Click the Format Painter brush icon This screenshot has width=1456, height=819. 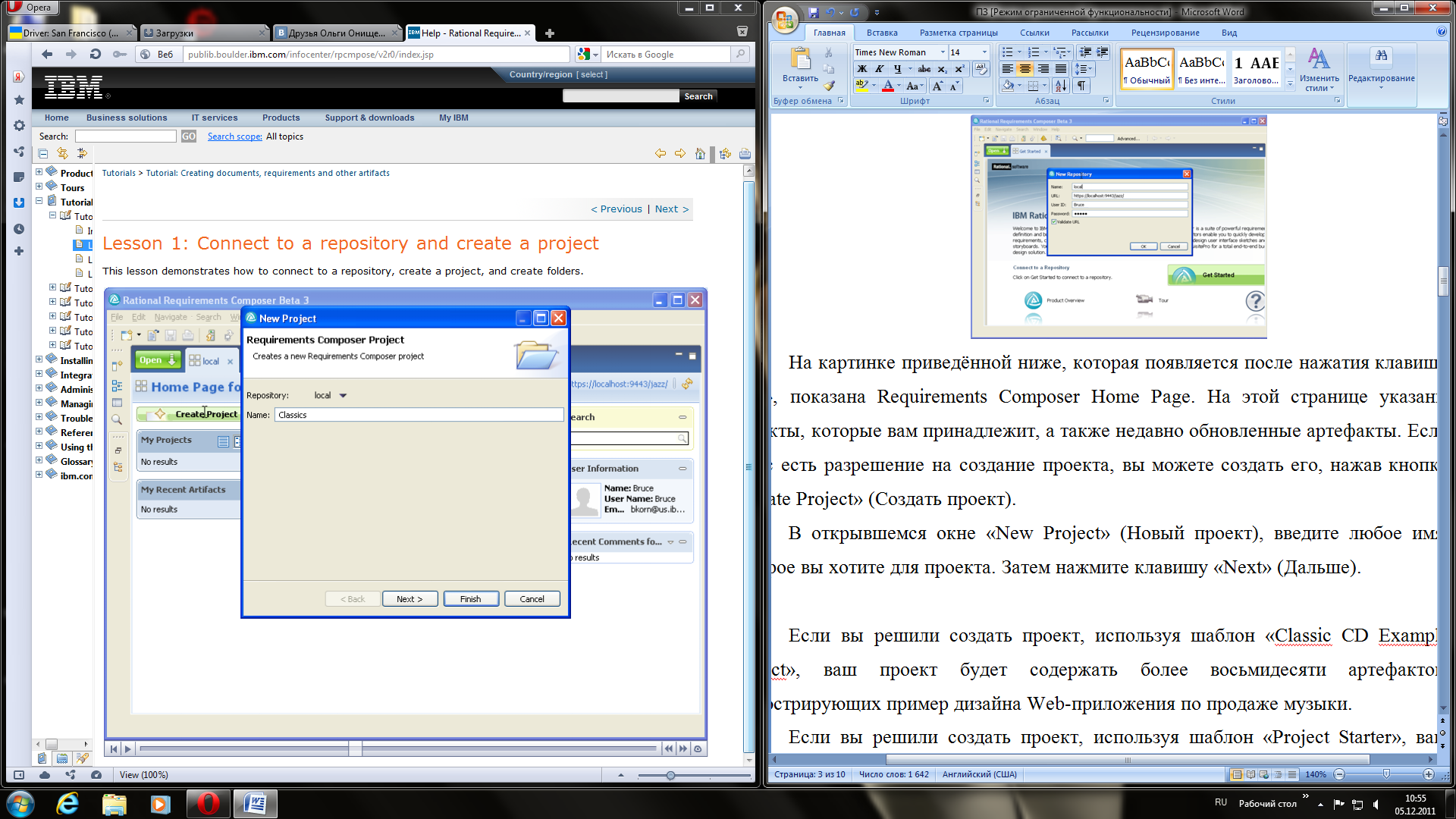828,86
